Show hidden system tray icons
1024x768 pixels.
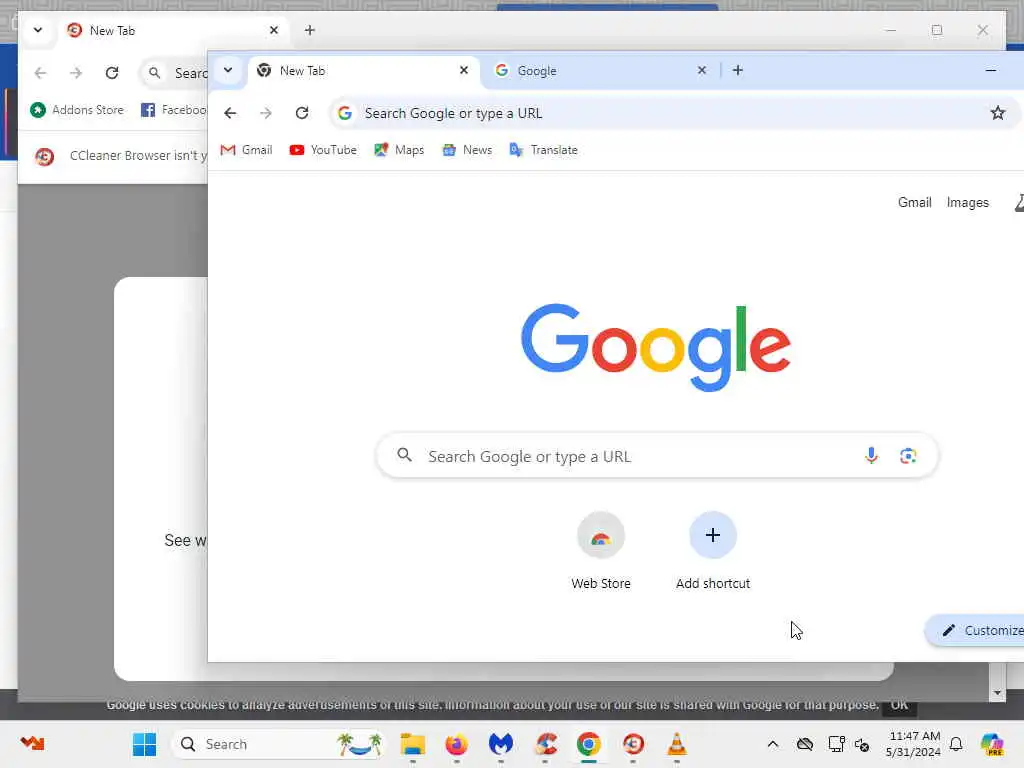[x=773, y=744]
